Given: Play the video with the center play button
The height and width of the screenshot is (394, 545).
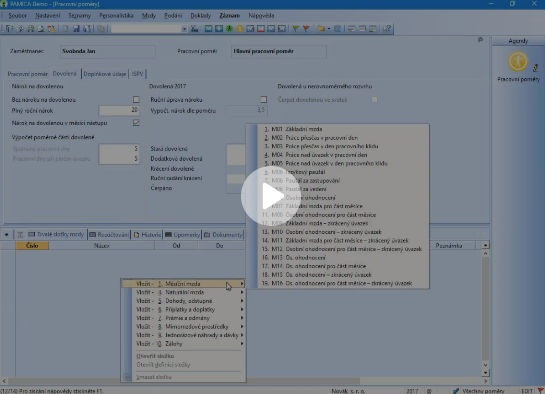Looking at the screenshot, I should [x=271, y=196].
